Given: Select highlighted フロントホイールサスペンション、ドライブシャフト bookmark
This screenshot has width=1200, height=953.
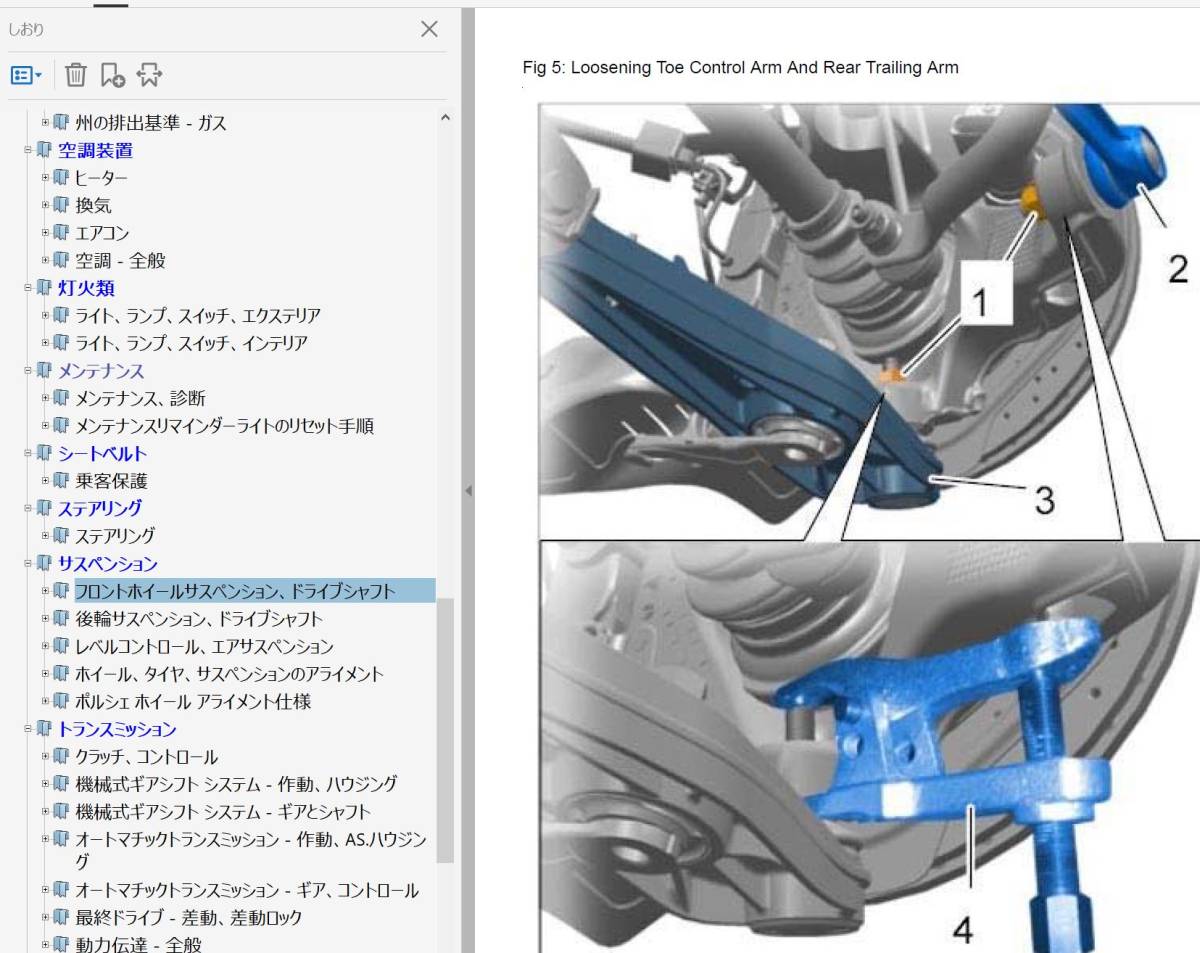Looking at the screenshot, I should pyautogui.click(x=255, y=591).
